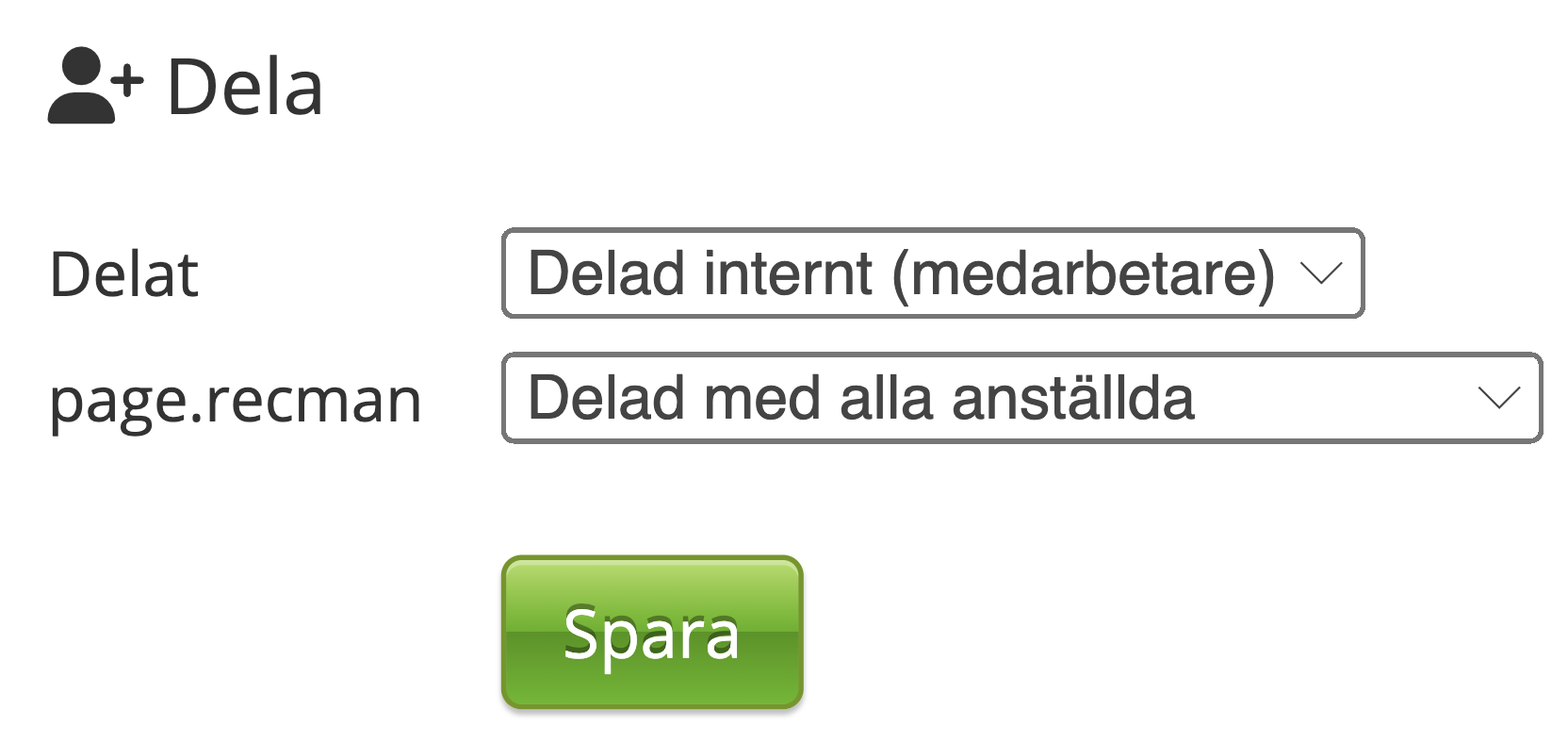The height and width of the screenshot is (743, 1568).
Task: Expand the Delat sharing selector
Action: point(932,273)
